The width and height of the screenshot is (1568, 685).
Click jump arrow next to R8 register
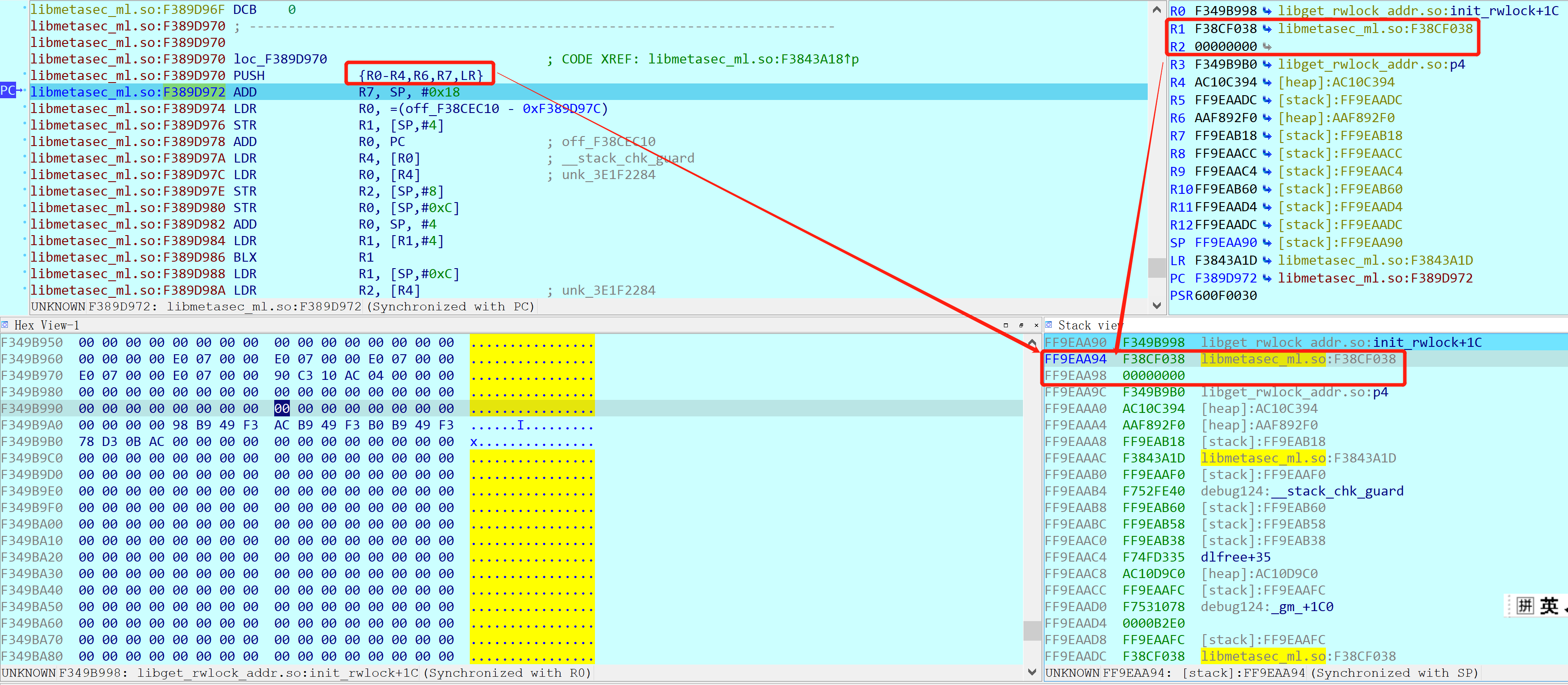click(x=1267, y=153)
